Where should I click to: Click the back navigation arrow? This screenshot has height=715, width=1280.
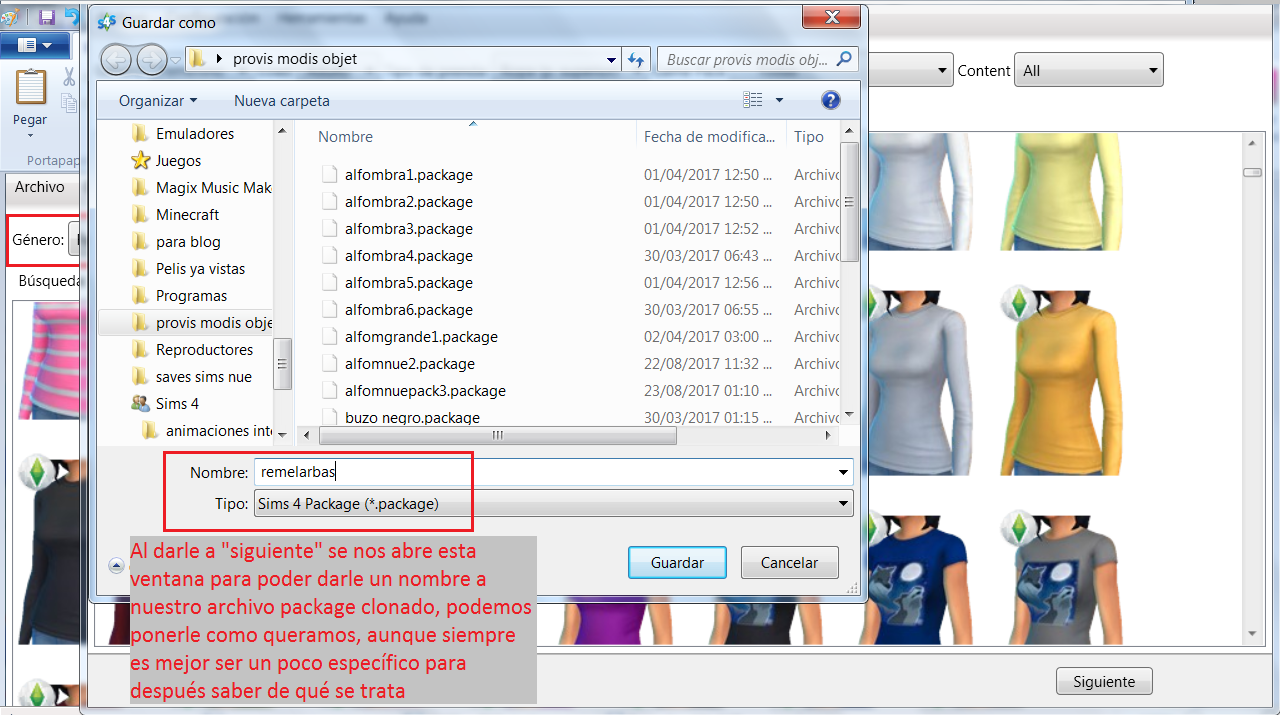click(x=116, y=59)
